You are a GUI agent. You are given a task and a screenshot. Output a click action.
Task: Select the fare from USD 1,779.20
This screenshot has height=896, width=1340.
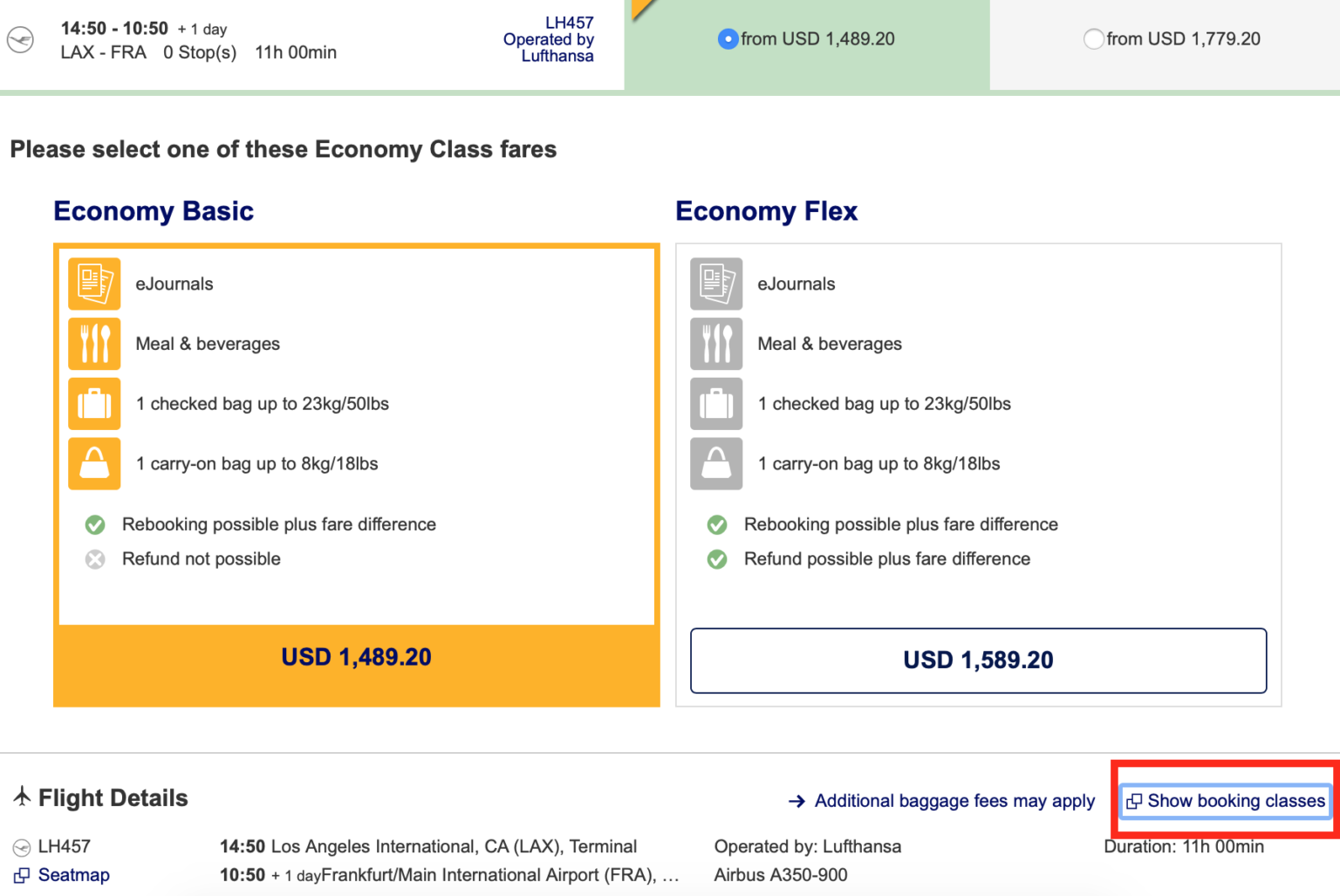(1096, 38)
